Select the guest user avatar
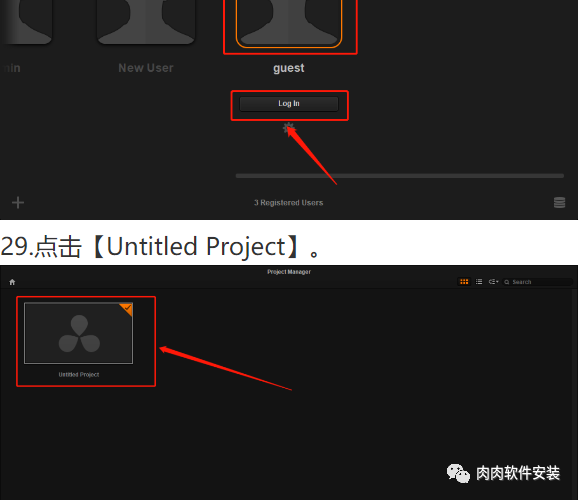The height and width of the screenshot is (500, 579). tap(289, 23)
